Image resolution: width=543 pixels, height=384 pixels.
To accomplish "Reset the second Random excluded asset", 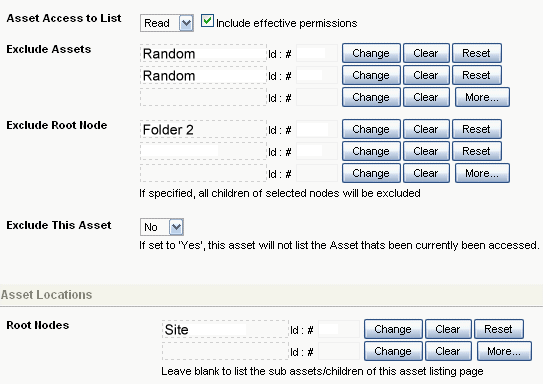I will pos(477,75).
